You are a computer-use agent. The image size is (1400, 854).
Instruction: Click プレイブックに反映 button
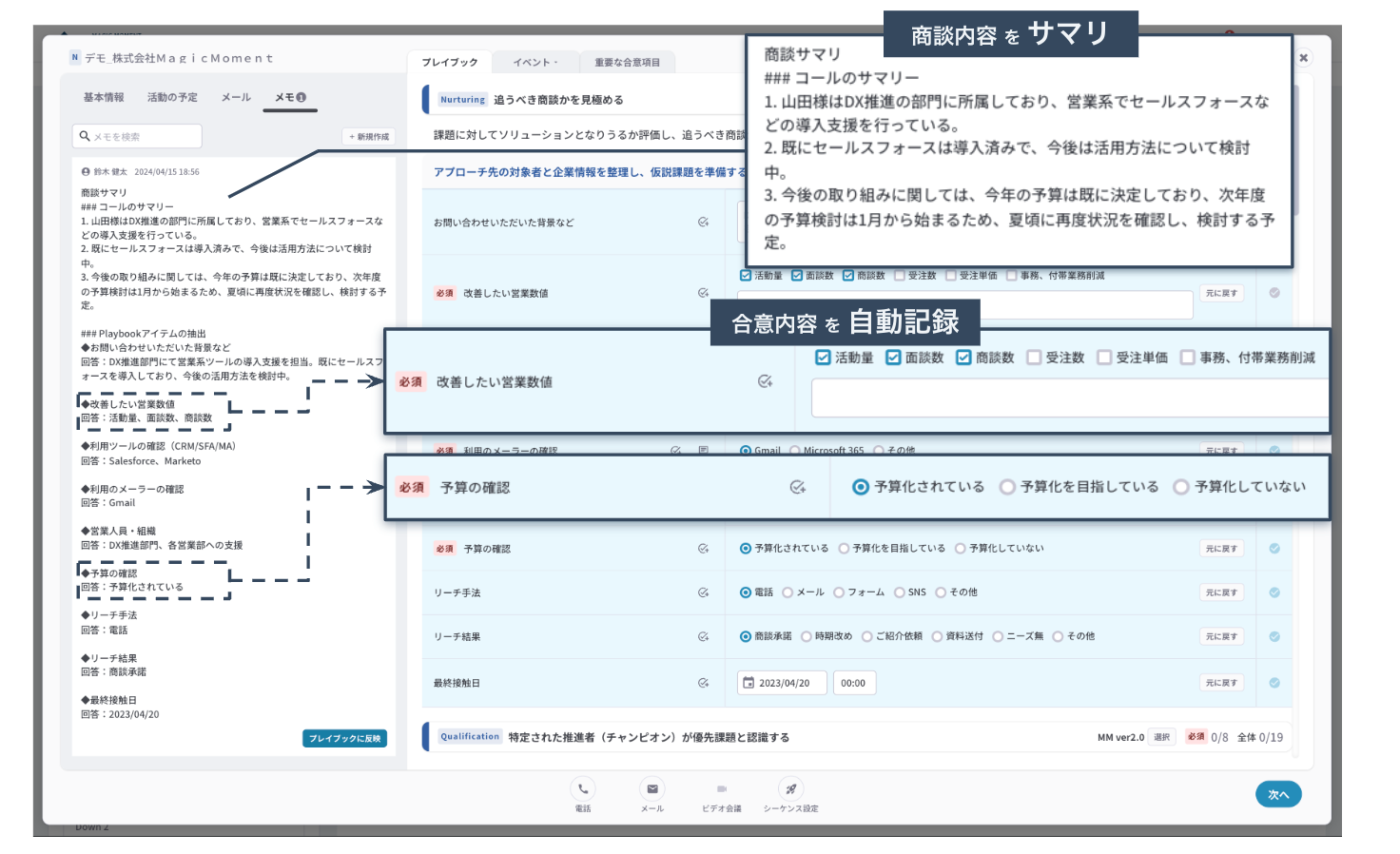tap(345, 738)
